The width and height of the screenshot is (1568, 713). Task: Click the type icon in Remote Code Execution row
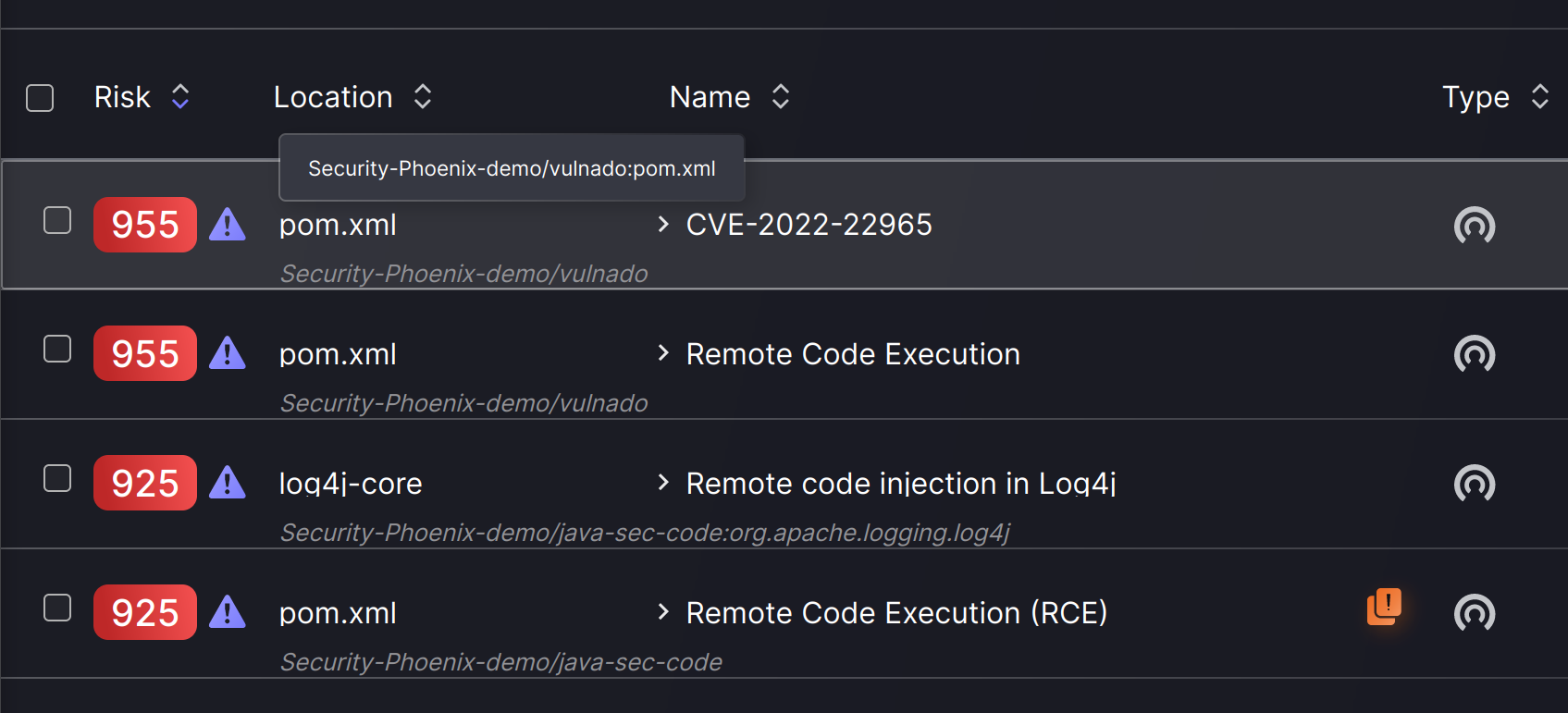pos(1475,354)
